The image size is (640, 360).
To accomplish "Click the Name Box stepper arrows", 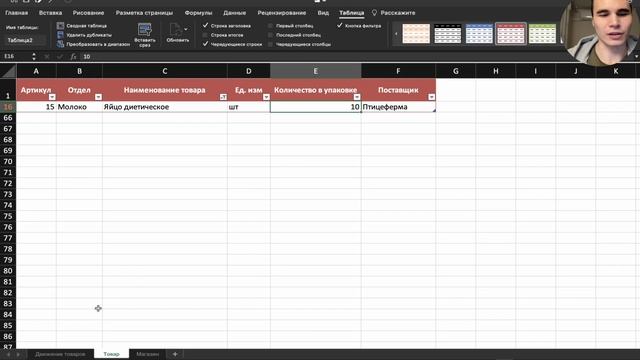I will [x=34, y=56].
